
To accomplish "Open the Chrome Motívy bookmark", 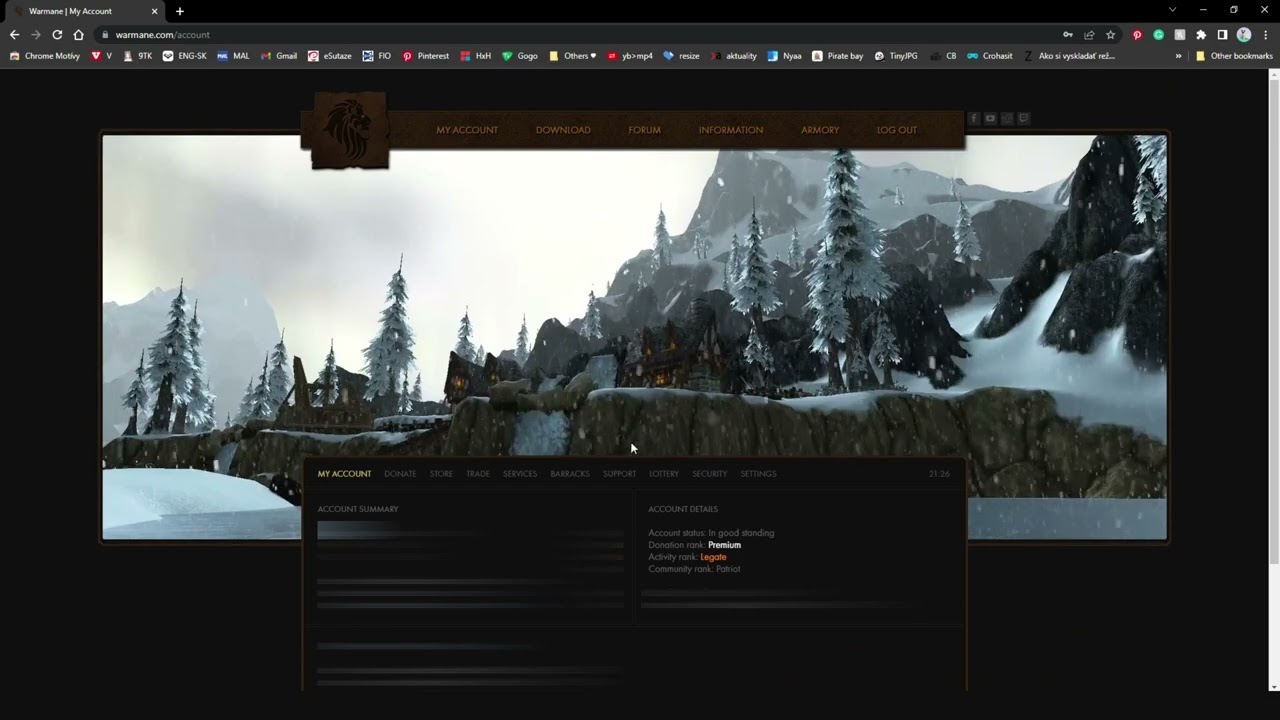I will [44, 56].
